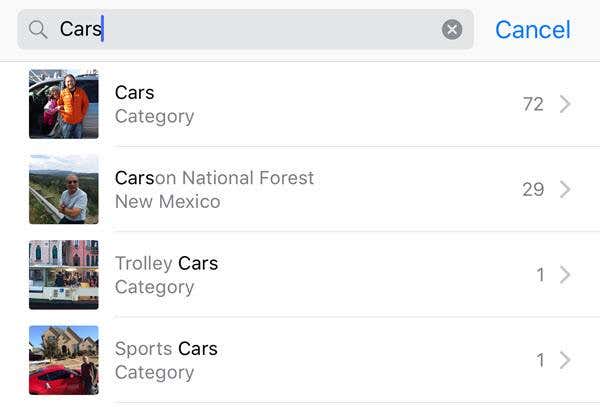This screenshot has width=600, height=408.
Task: Tap the 29 count on Carson row
Action: (533, 189)
